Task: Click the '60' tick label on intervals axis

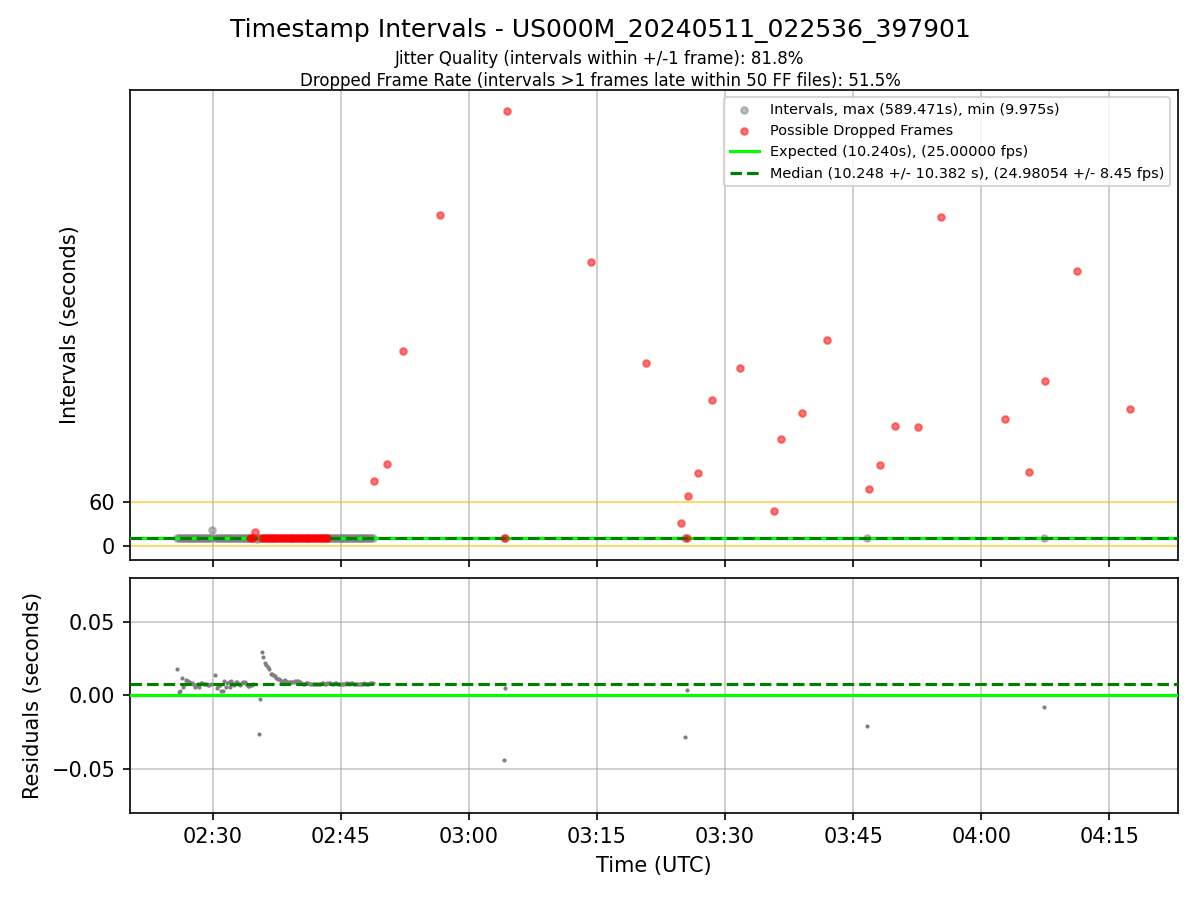Action: pos(102,503)
